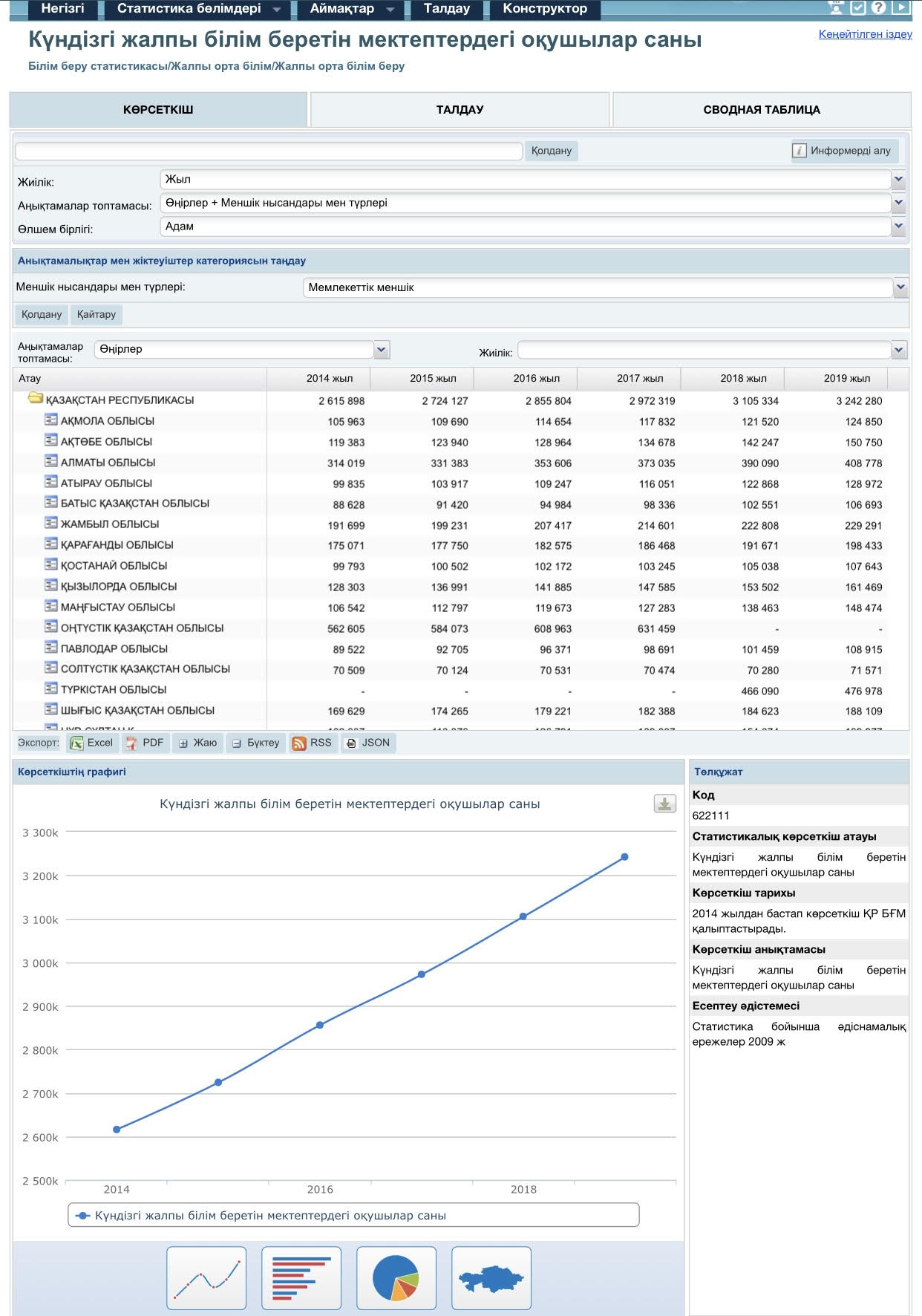The image size is (922, 1316).
Task: Download the chart image
Action: pos(664,804)
